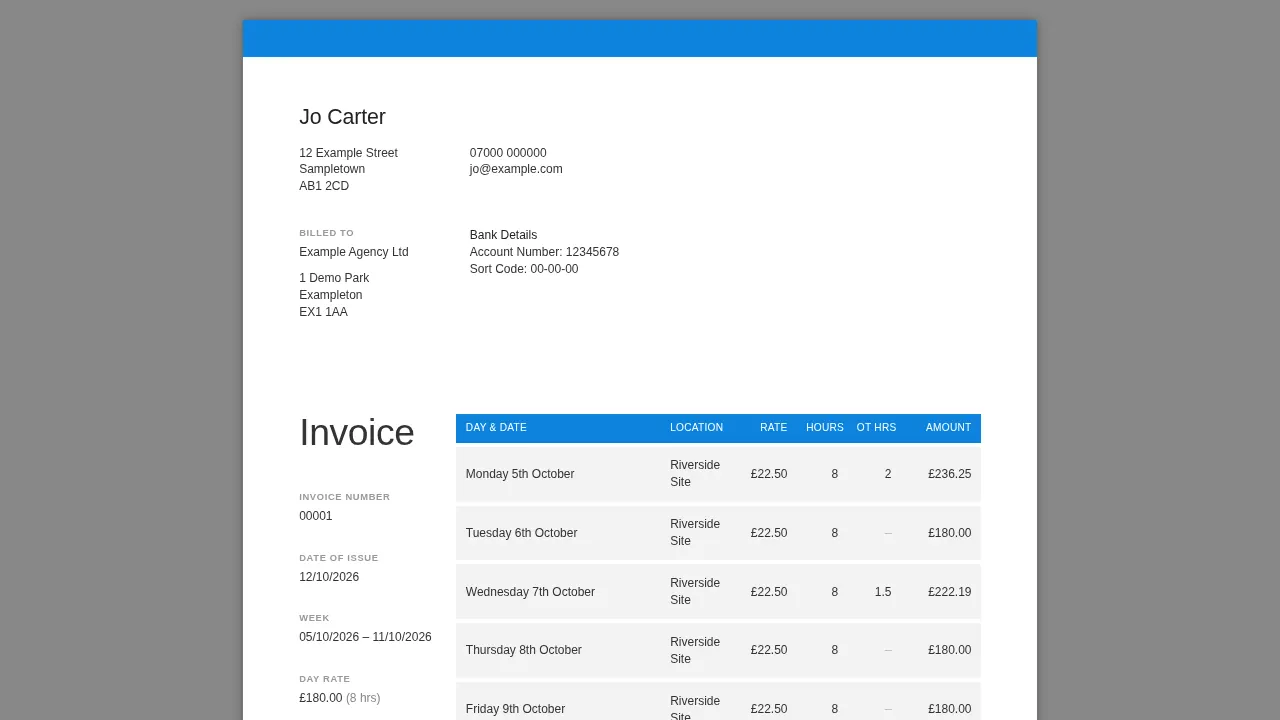Click hours value 8 in Wednesday row
Viewport: 1280px width, 720px height.
tap(835, 592)
